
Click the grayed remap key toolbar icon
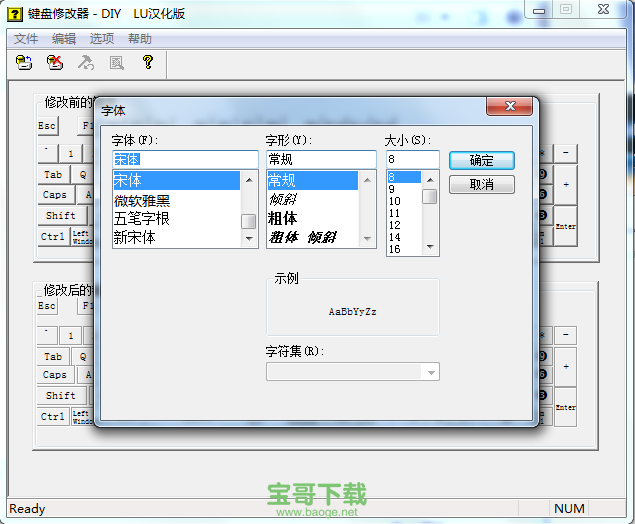(x=86, y=63)
